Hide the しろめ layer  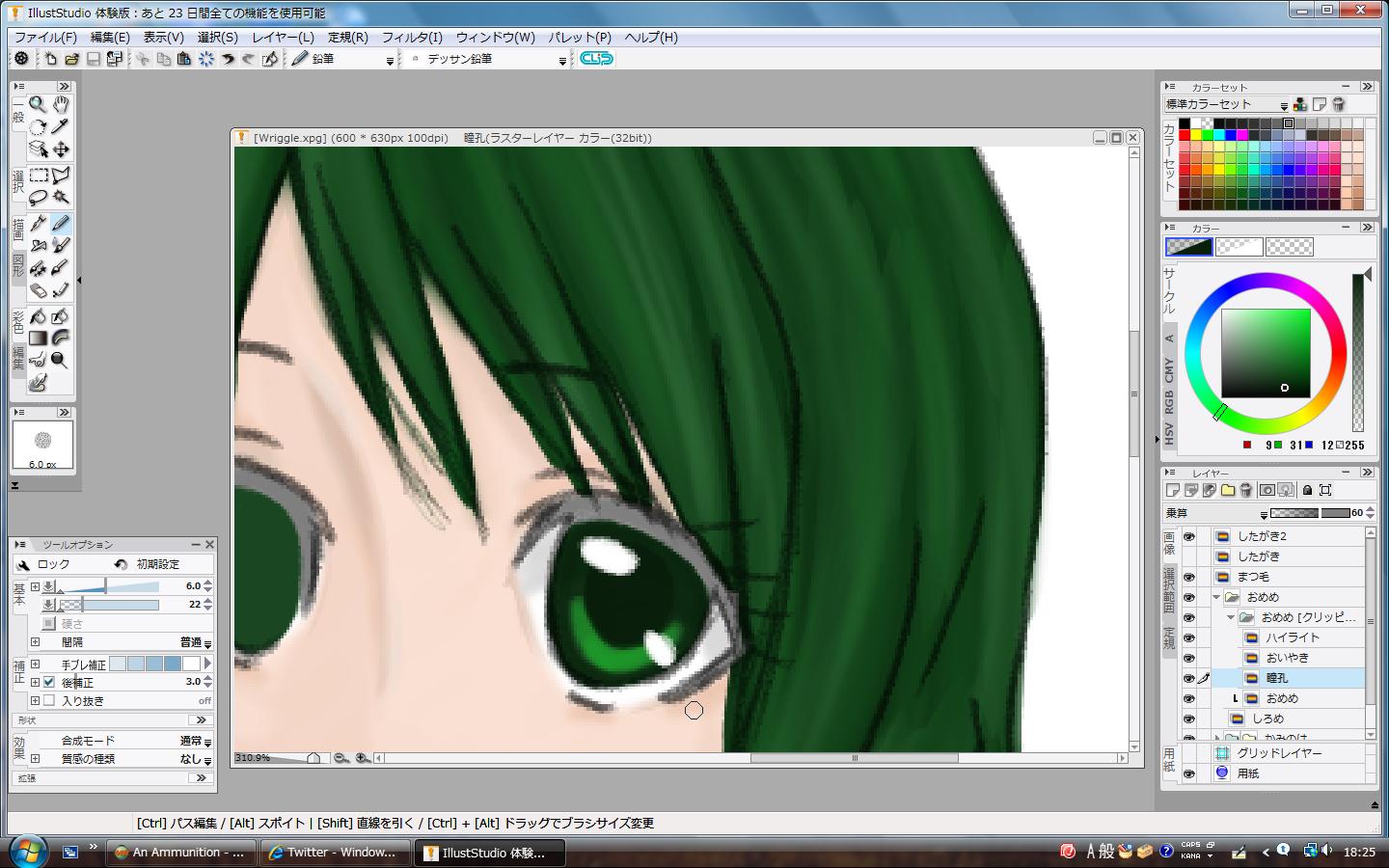click(x=1188, y=719)
